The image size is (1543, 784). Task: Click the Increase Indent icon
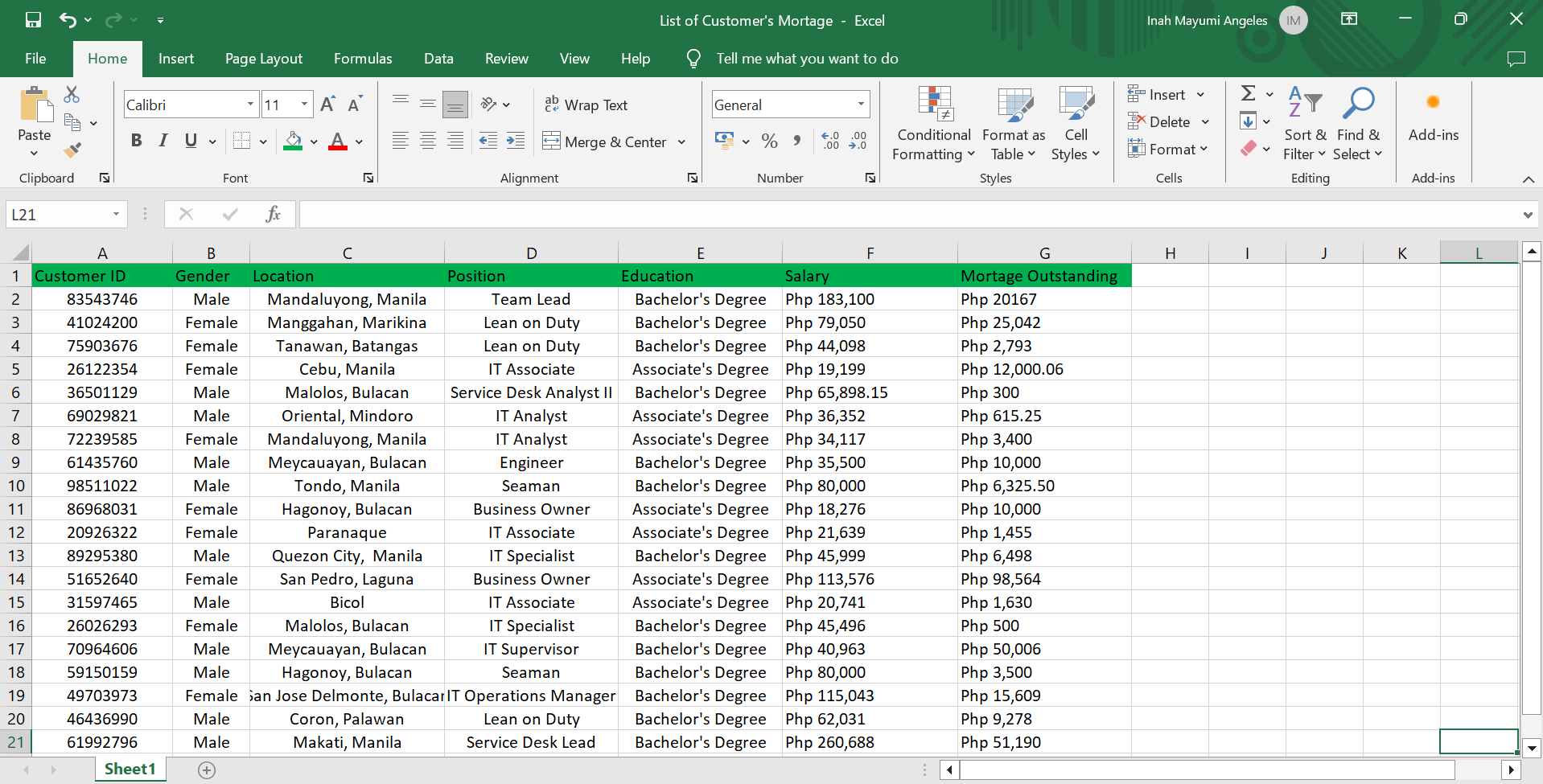(515, 142)
